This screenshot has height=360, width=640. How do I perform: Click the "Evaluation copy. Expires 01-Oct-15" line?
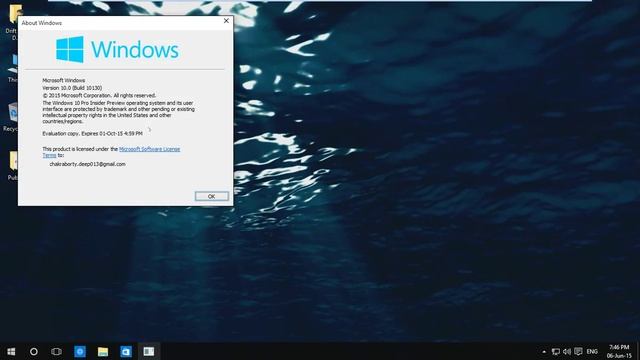pos(92,133)
